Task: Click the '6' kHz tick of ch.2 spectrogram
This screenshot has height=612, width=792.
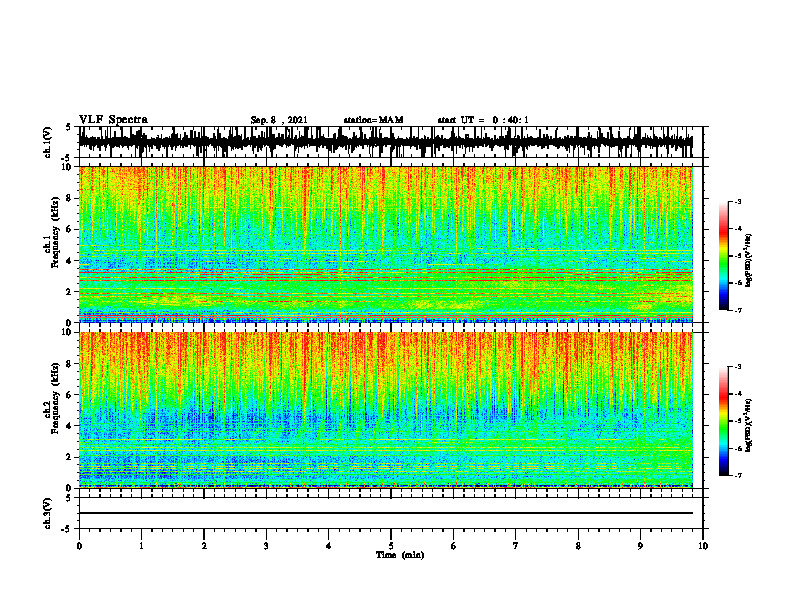Action: point(69,394)
